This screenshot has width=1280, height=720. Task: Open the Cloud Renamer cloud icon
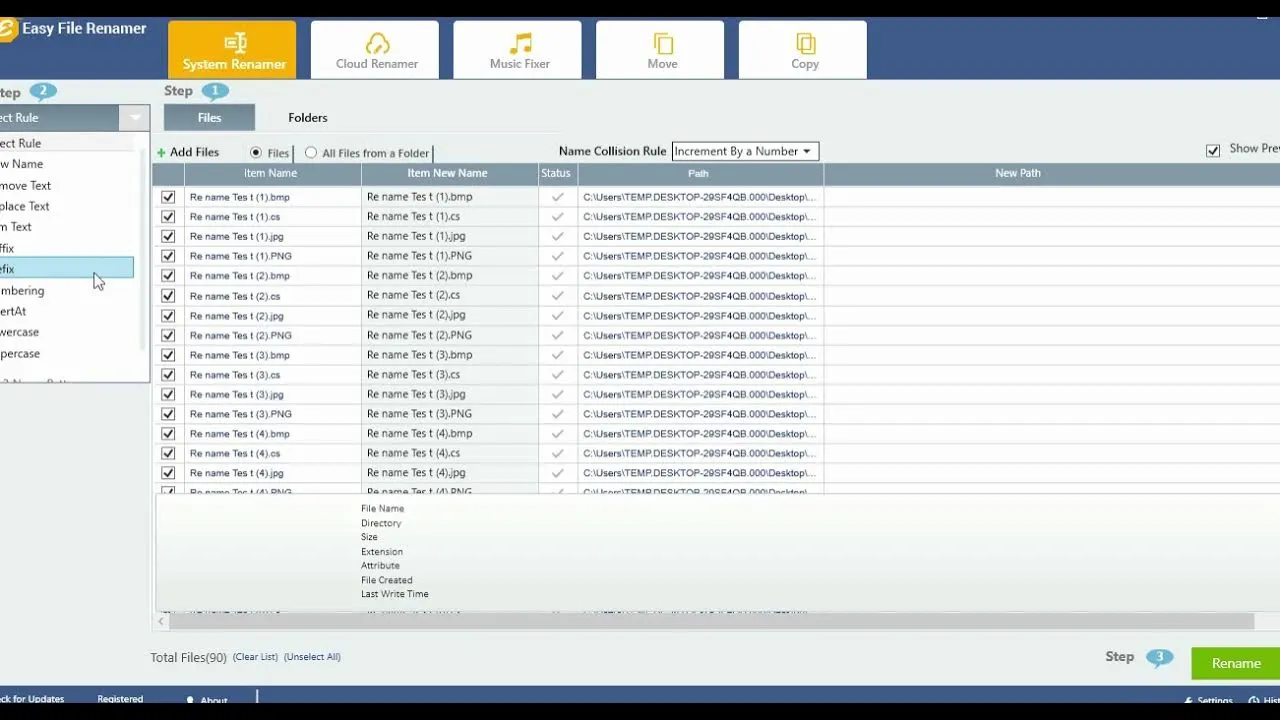pos(377,43)
